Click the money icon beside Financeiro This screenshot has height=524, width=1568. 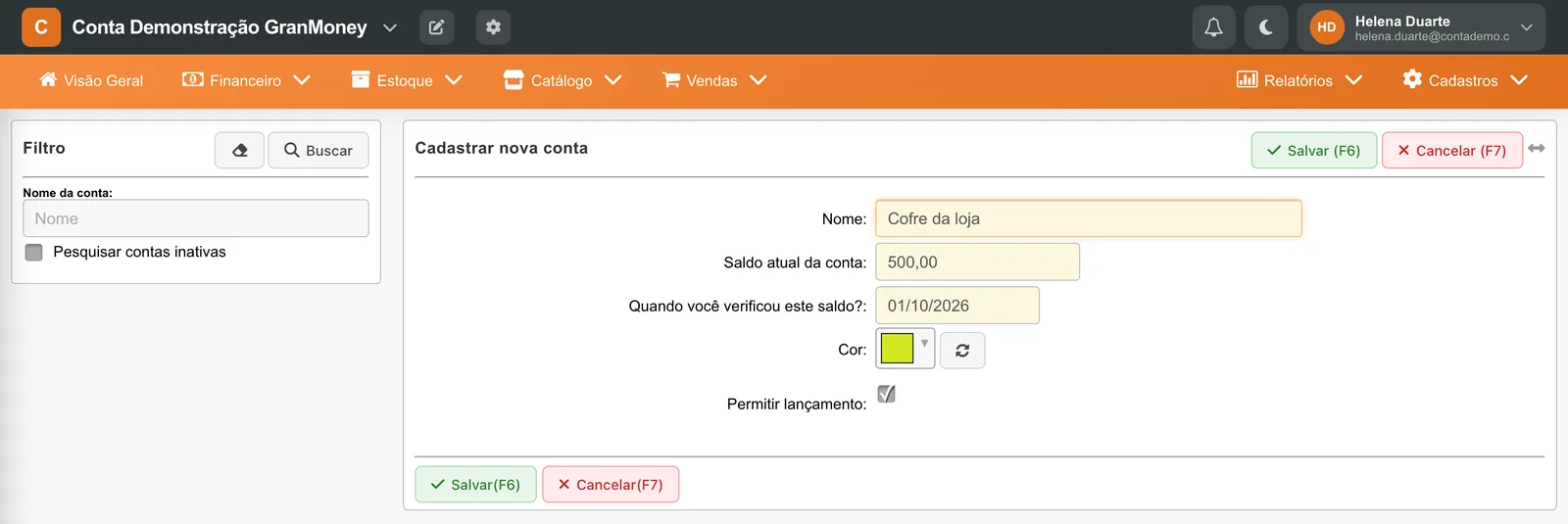point(193,79)
